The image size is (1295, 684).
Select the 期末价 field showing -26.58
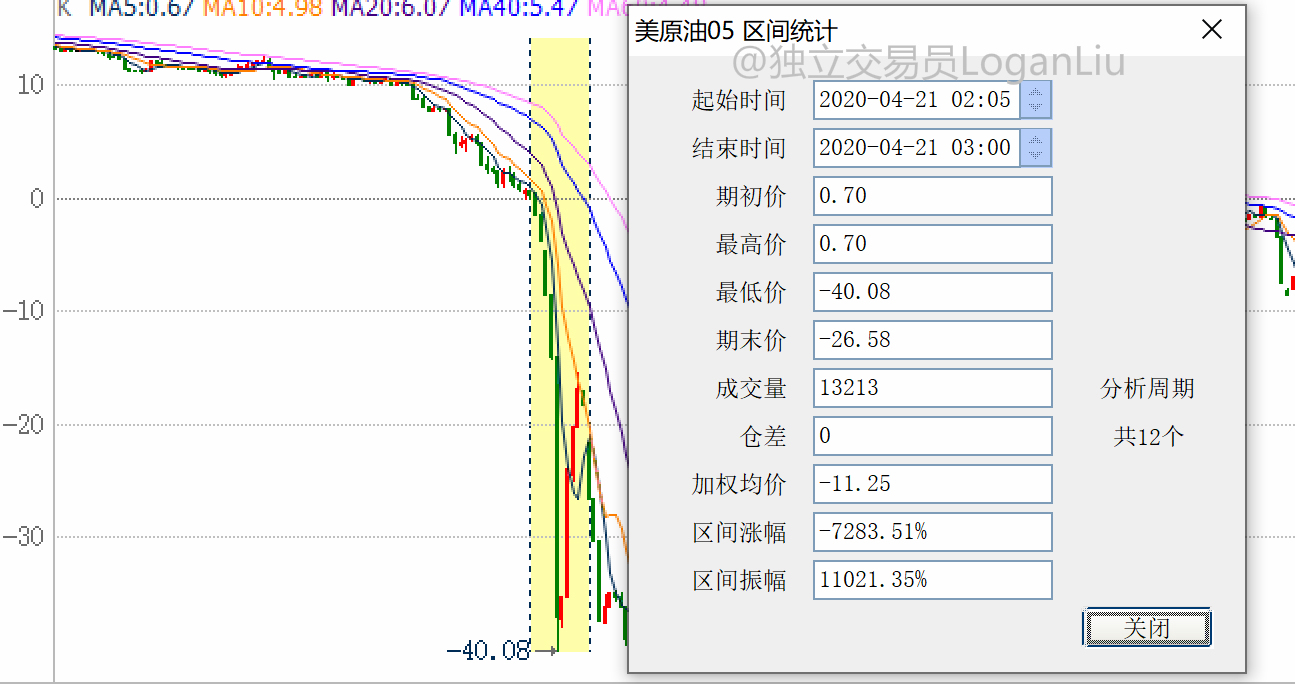pos(933,340)
